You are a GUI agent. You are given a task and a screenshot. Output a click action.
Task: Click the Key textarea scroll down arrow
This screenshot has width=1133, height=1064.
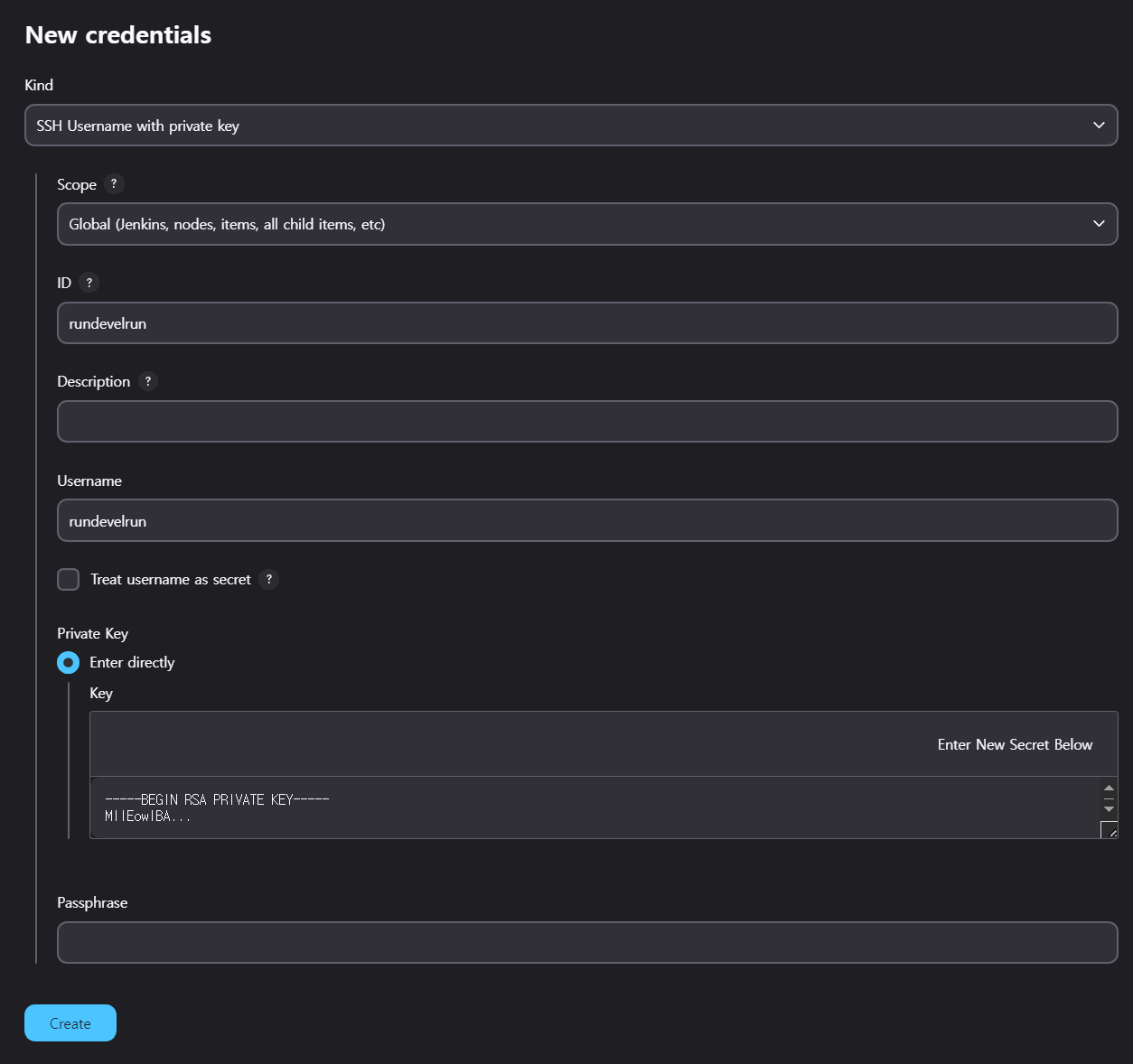pyautogui.click(x=1110, y=808)
